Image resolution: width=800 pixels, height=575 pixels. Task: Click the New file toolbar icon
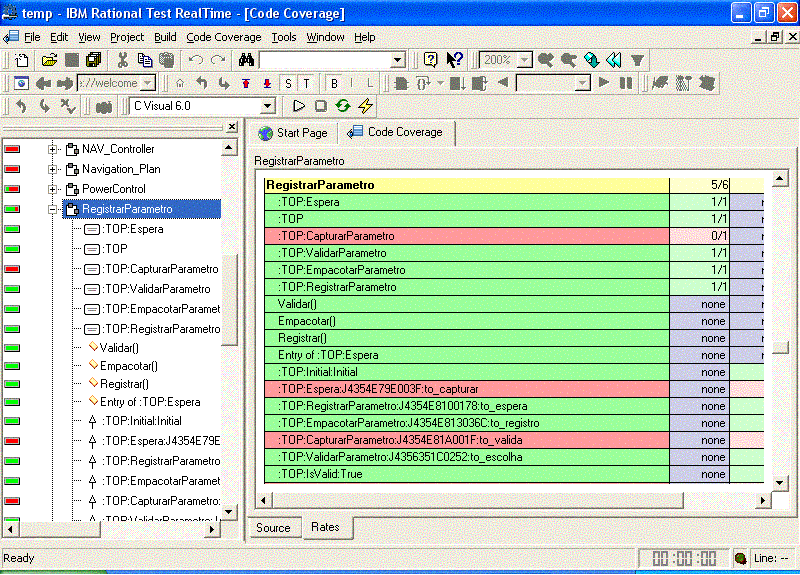click(x=21, y=60)
